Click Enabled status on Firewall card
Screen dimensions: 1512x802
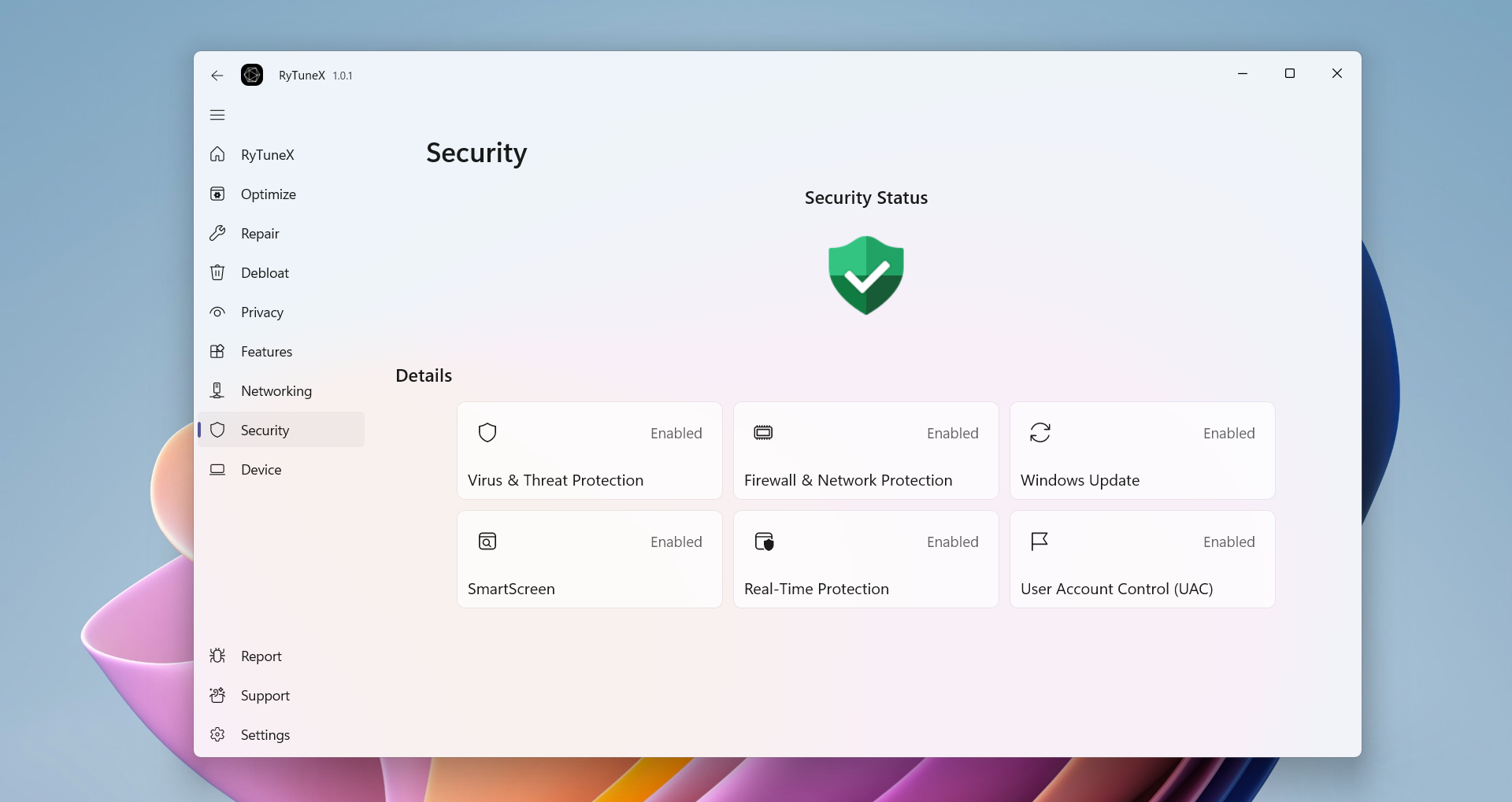pyautogui.click(x=952, y=433)
